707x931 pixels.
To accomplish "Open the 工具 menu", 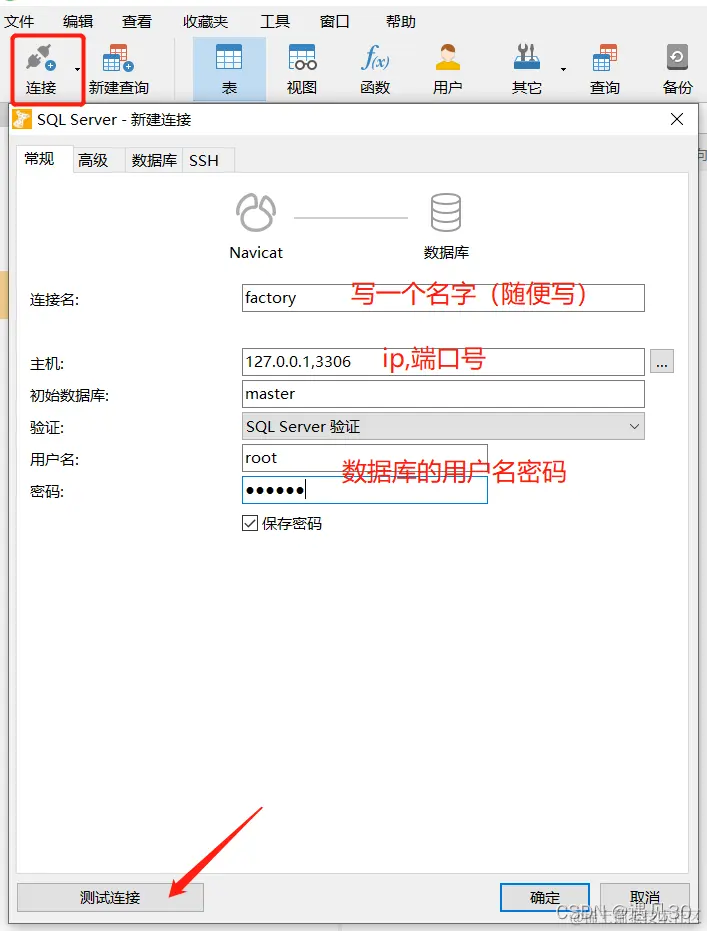I will (x=275, y=22).
